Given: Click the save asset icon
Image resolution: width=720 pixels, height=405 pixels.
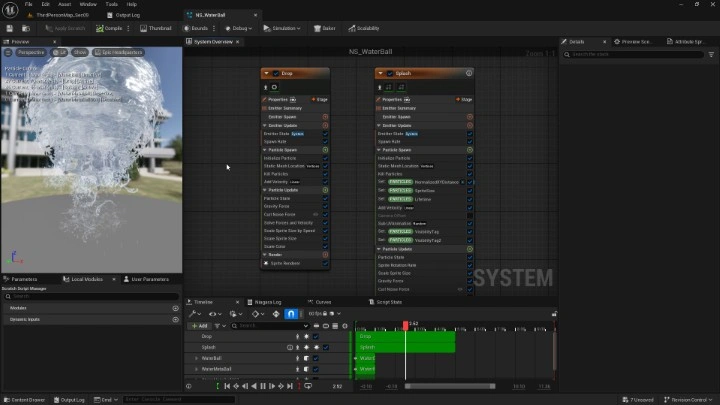Looking at the screenshot, I should point(9,28).
